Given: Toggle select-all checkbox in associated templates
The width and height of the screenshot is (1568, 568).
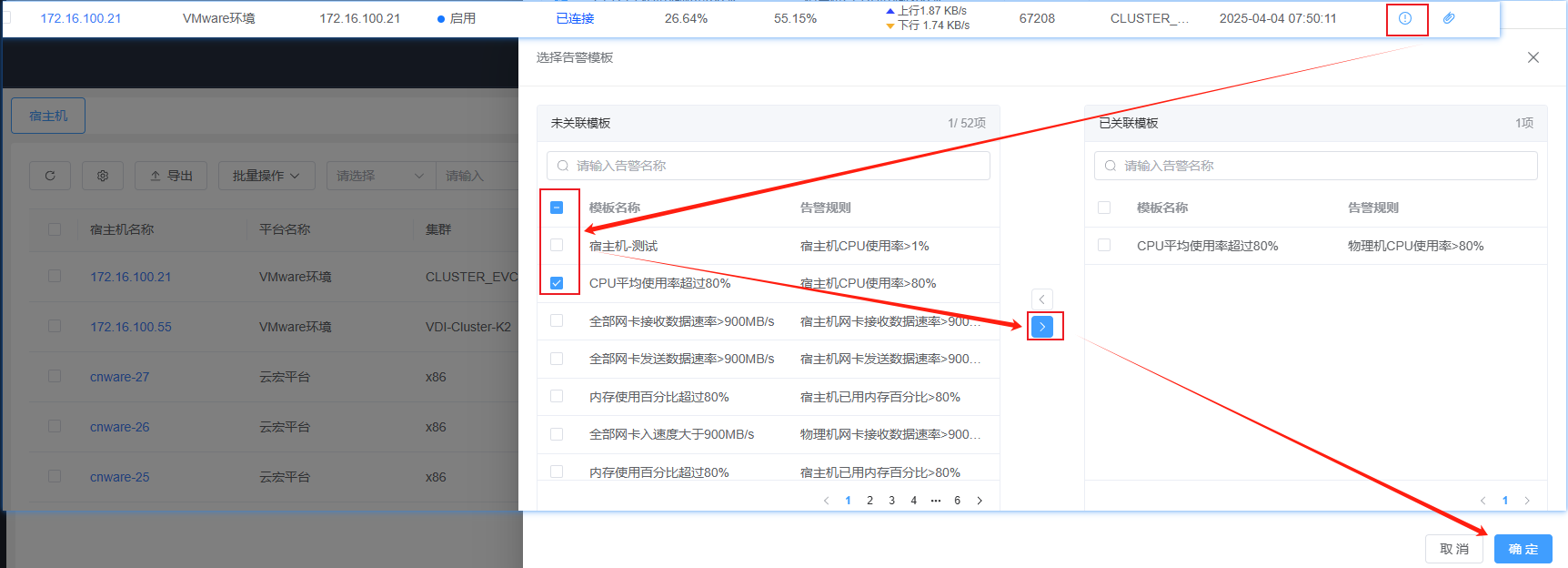Looking at the screenshot, I should pyautogui.click(x=1104, y=208).
